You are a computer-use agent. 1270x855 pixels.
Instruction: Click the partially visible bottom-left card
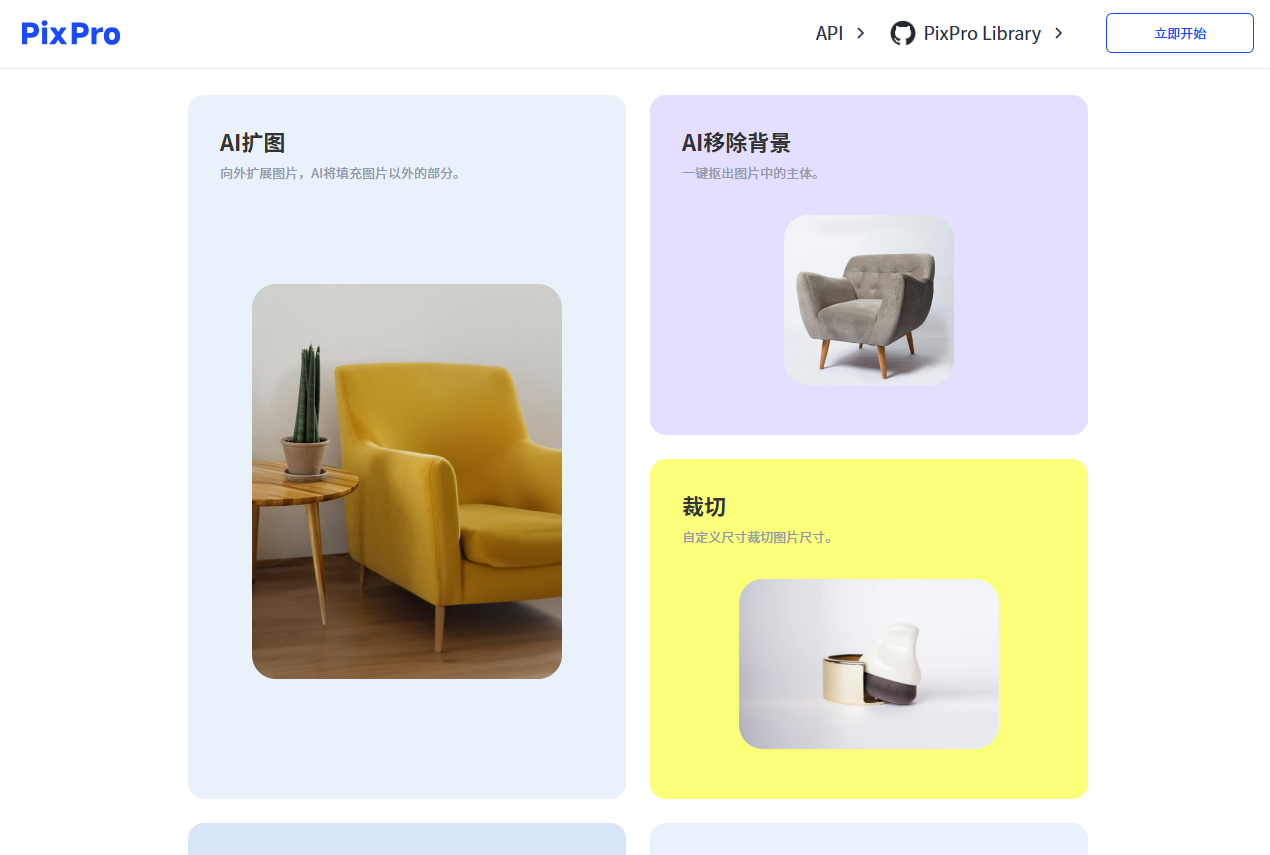pos(407,839)
